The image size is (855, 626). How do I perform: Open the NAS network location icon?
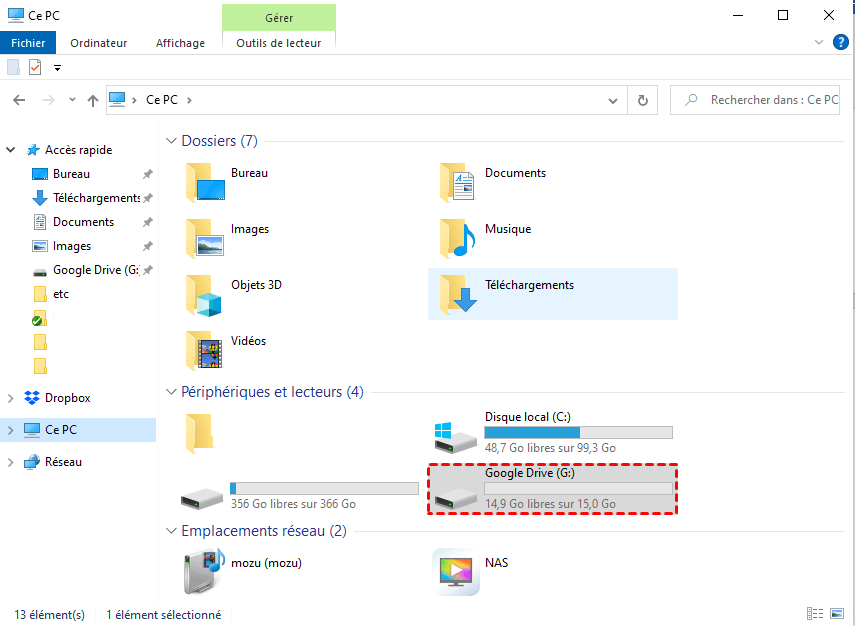click(456, 572)
